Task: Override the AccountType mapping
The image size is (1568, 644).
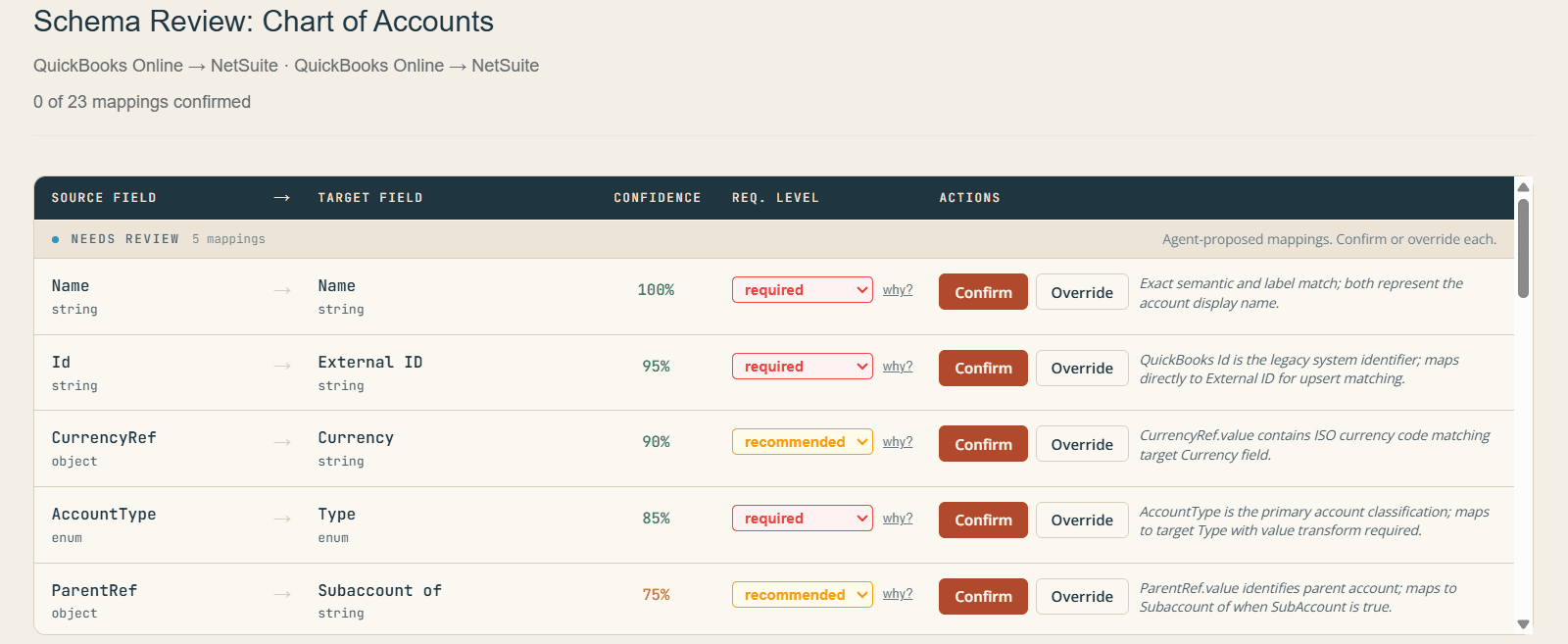Action: tap(1082, 520)
